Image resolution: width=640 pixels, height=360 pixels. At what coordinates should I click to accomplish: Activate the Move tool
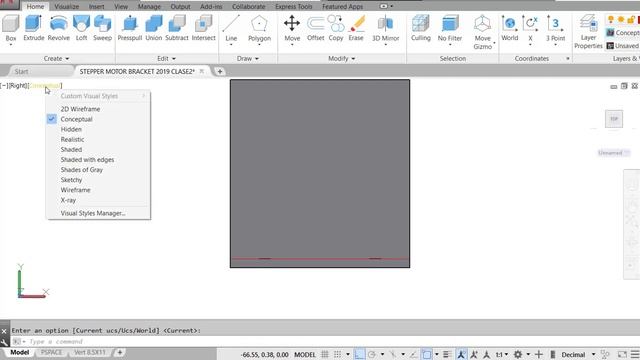[x=292, y=29]
